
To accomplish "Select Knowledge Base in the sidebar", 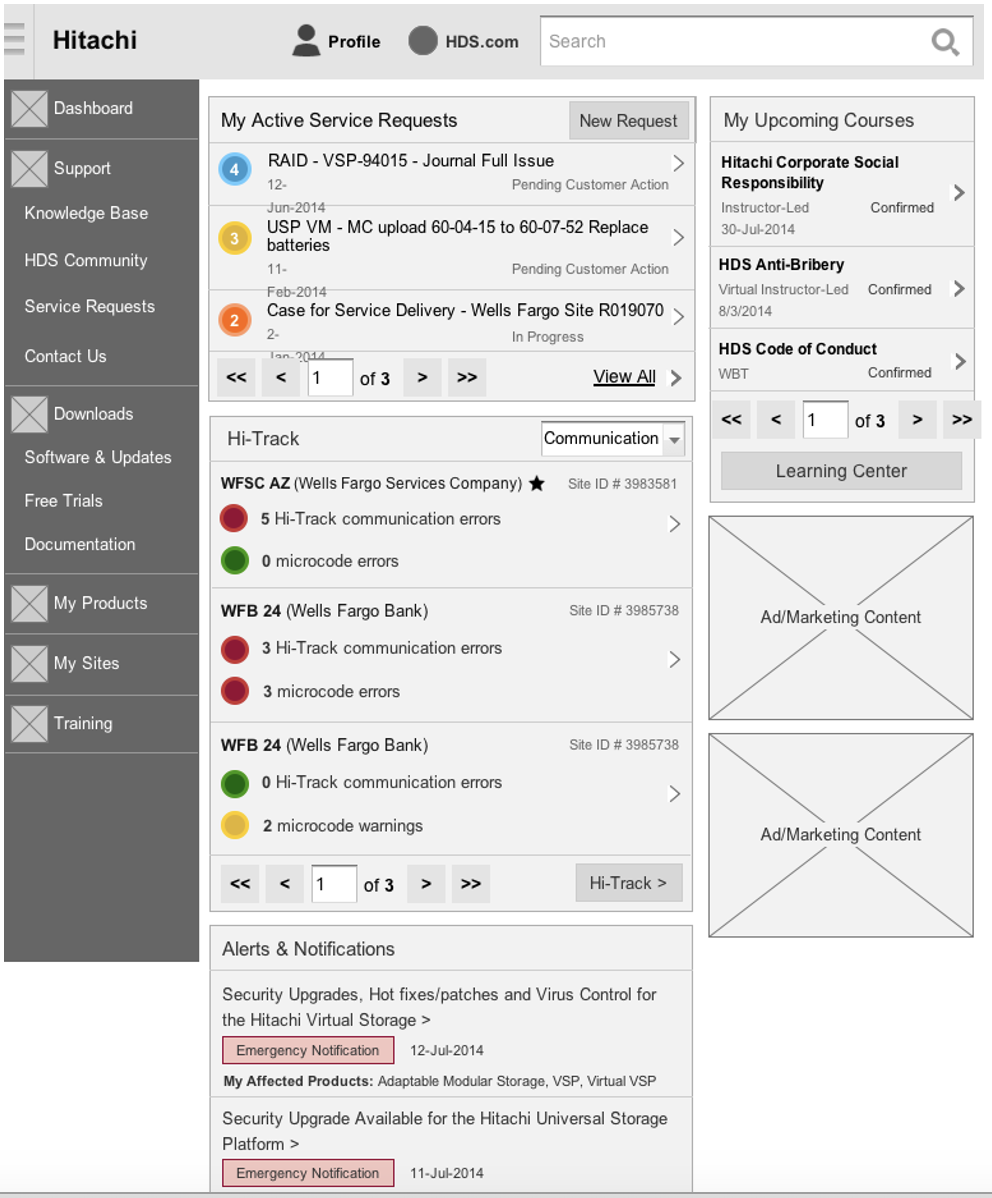I will click(x=85, y=213).
